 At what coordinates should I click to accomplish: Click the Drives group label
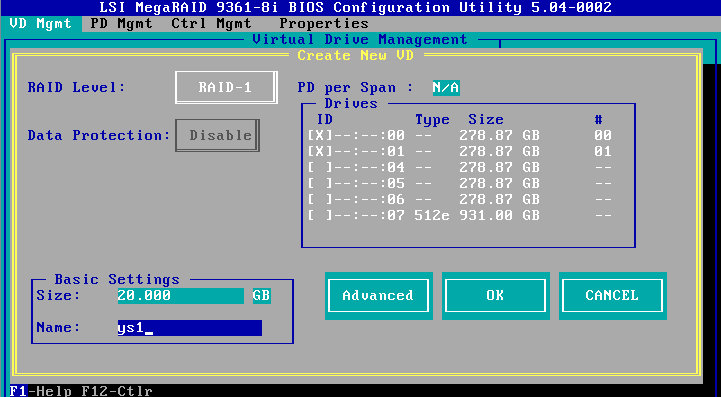[351, 104]
